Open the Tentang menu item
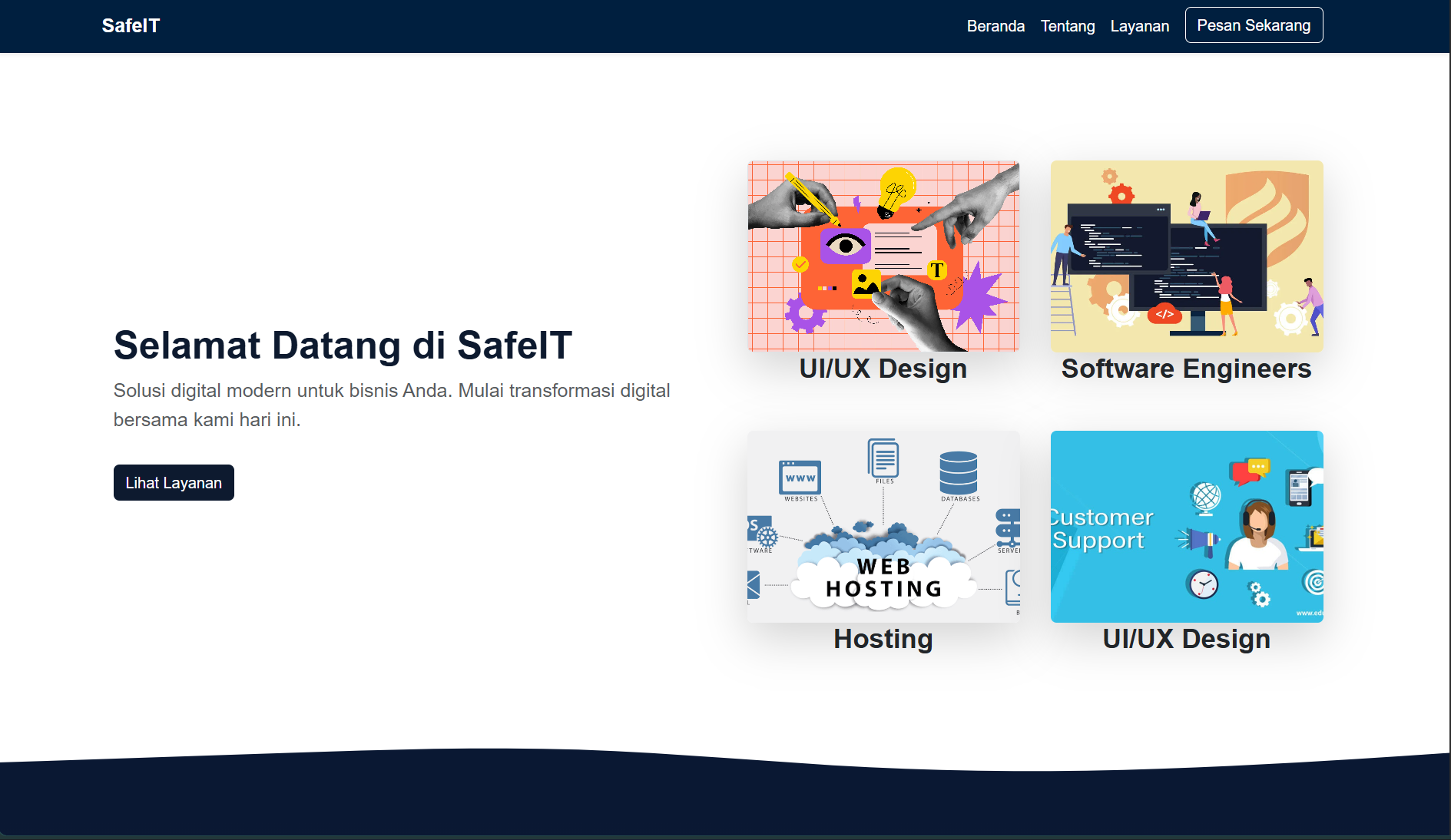1451x840 pixels. (x=1067, y=25)
